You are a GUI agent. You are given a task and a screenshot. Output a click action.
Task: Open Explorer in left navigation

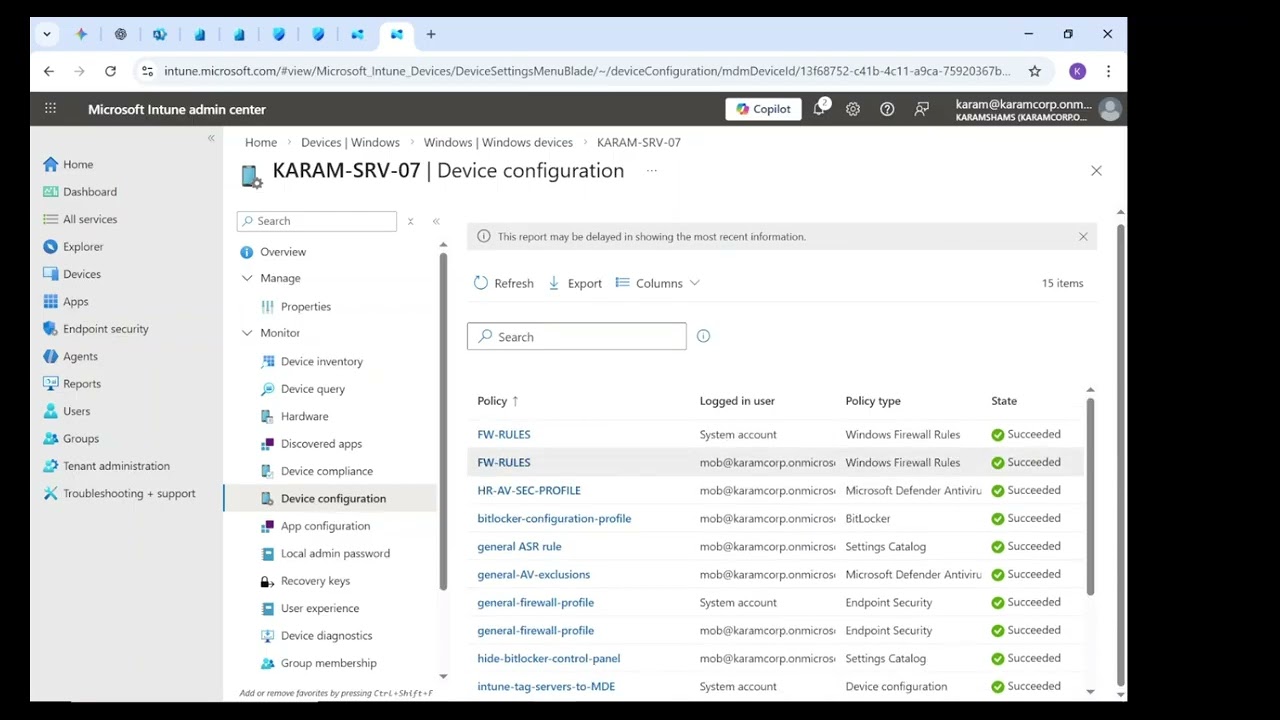(x=83, y=247)
